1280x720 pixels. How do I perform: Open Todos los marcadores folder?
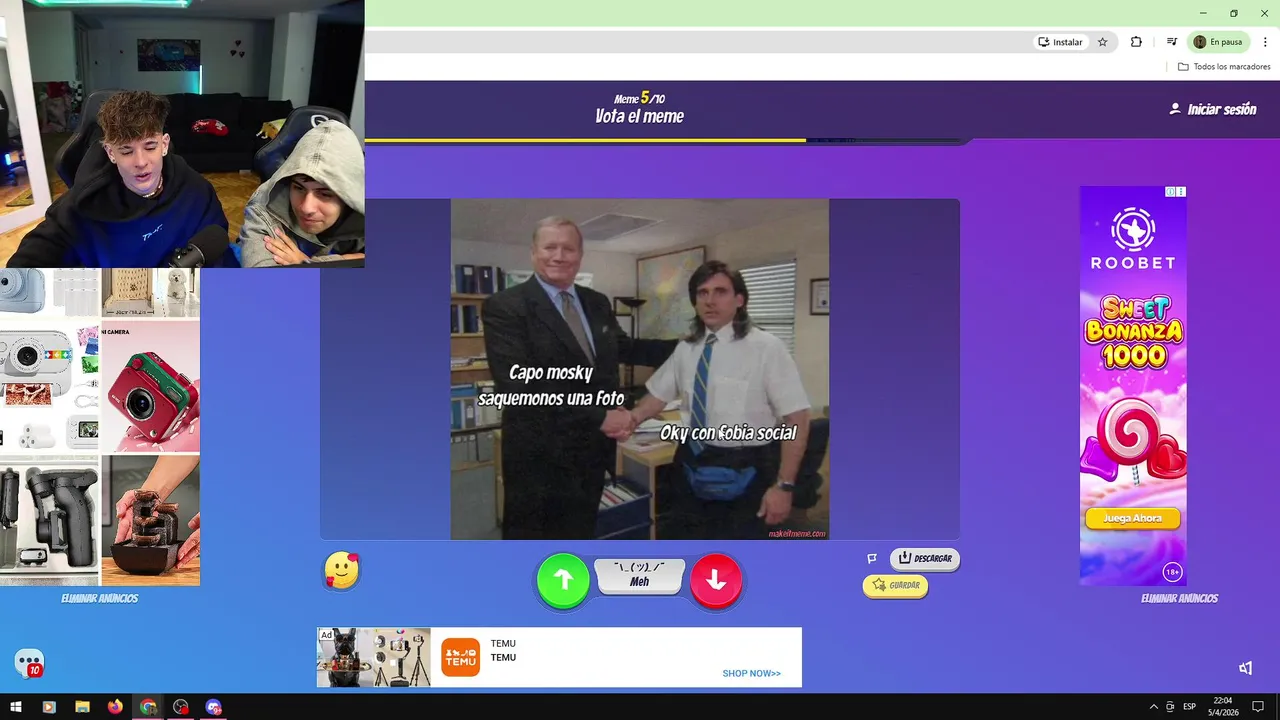click(1224, 67)
